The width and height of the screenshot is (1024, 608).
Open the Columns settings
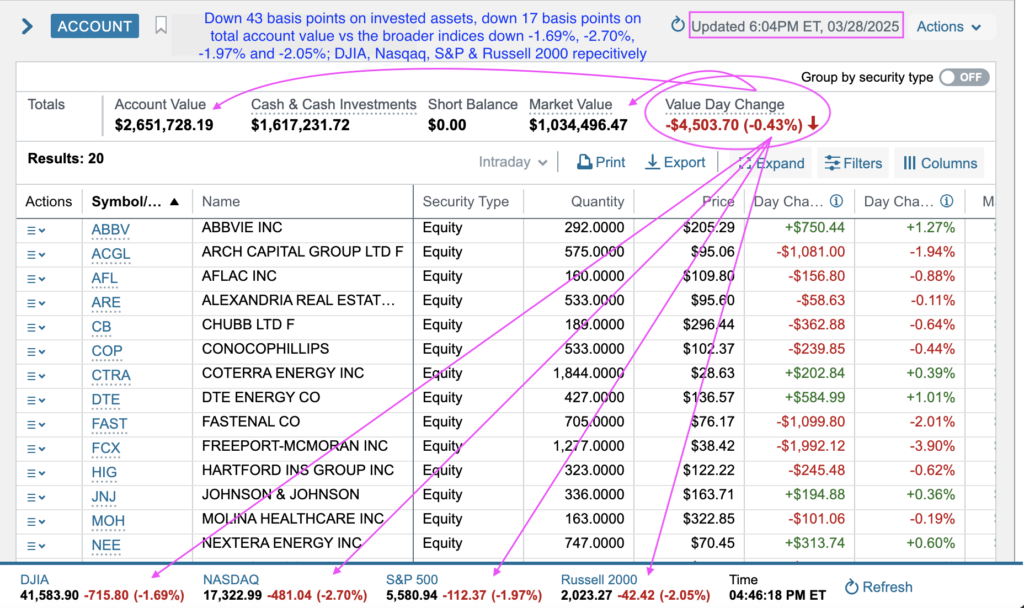pyautogui.click(x=940, y=163)
